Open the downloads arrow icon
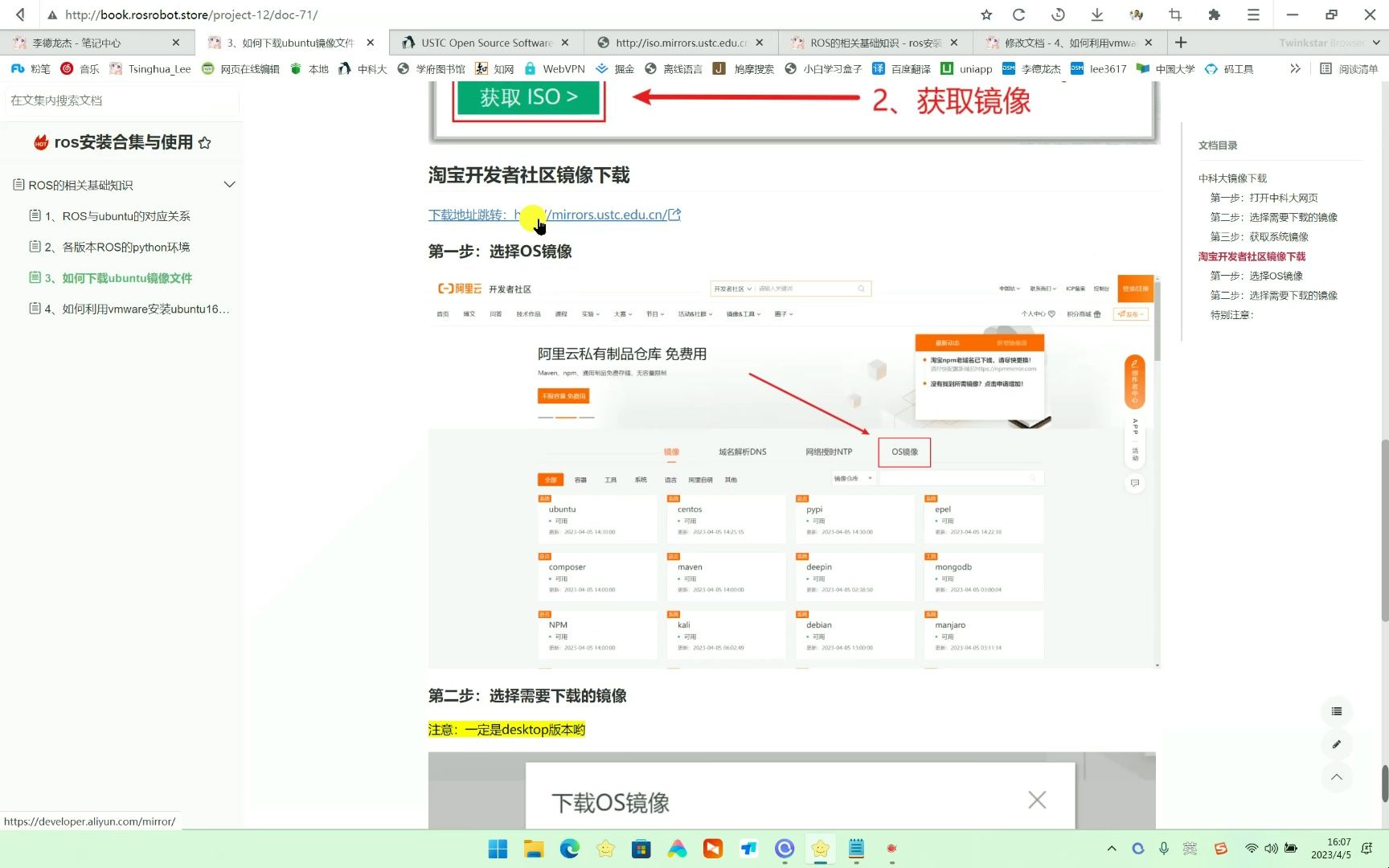 (1097, 14)
